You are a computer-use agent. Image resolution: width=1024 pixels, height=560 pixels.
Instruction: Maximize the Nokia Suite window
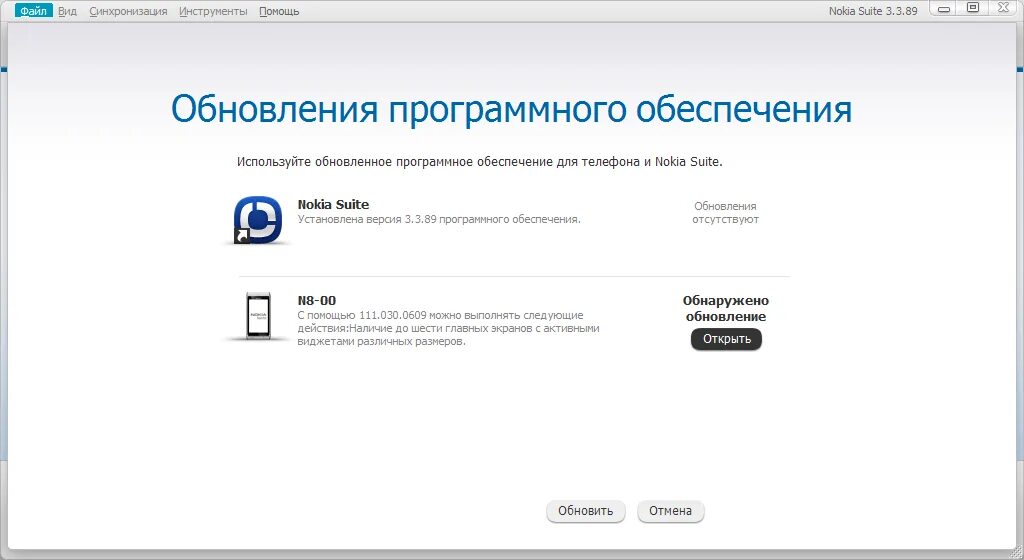point(973,8)
